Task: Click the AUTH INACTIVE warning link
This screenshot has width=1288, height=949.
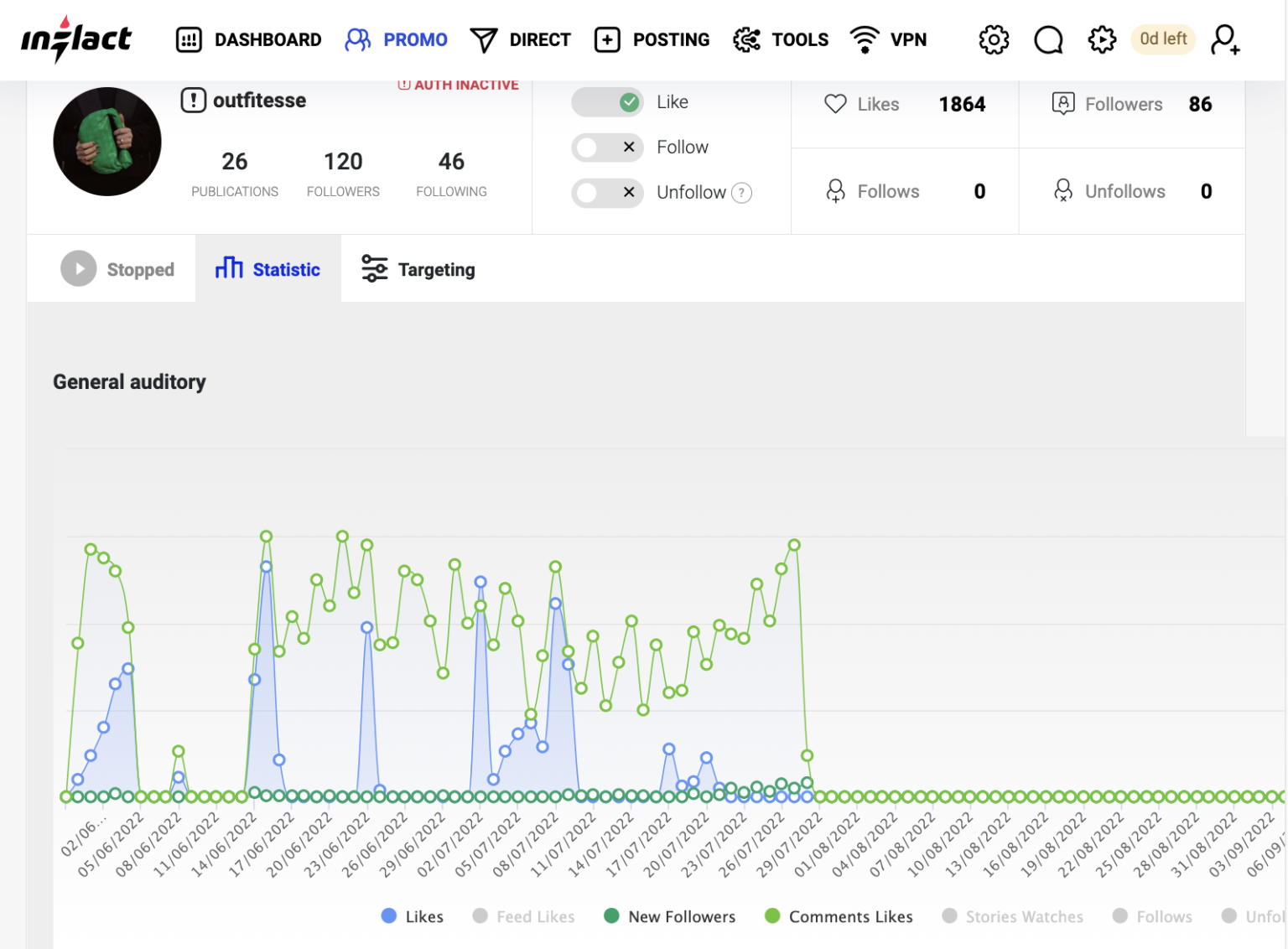Action: [x=459, y=85]
